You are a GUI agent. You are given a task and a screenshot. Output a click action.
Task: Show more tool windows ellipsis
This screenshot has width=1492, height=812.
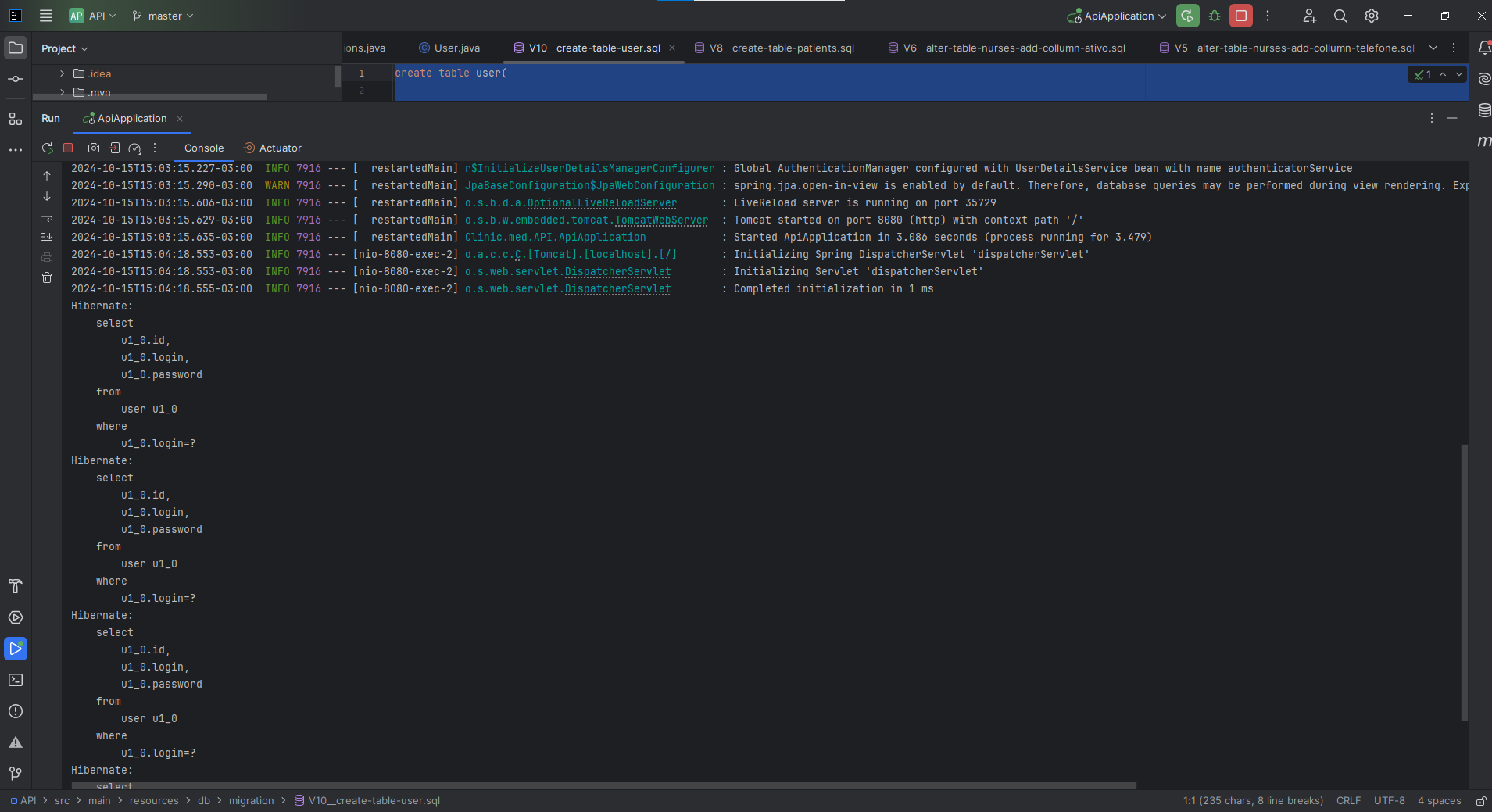(16, 149)
